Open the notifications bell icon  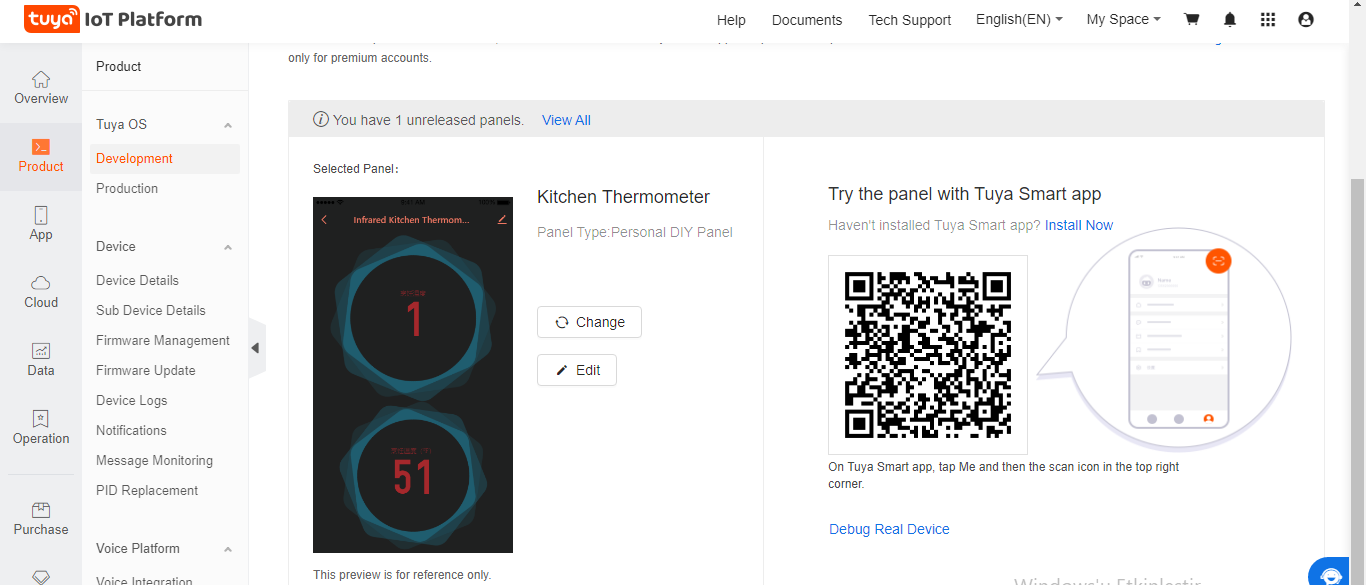pos(1230,20)
